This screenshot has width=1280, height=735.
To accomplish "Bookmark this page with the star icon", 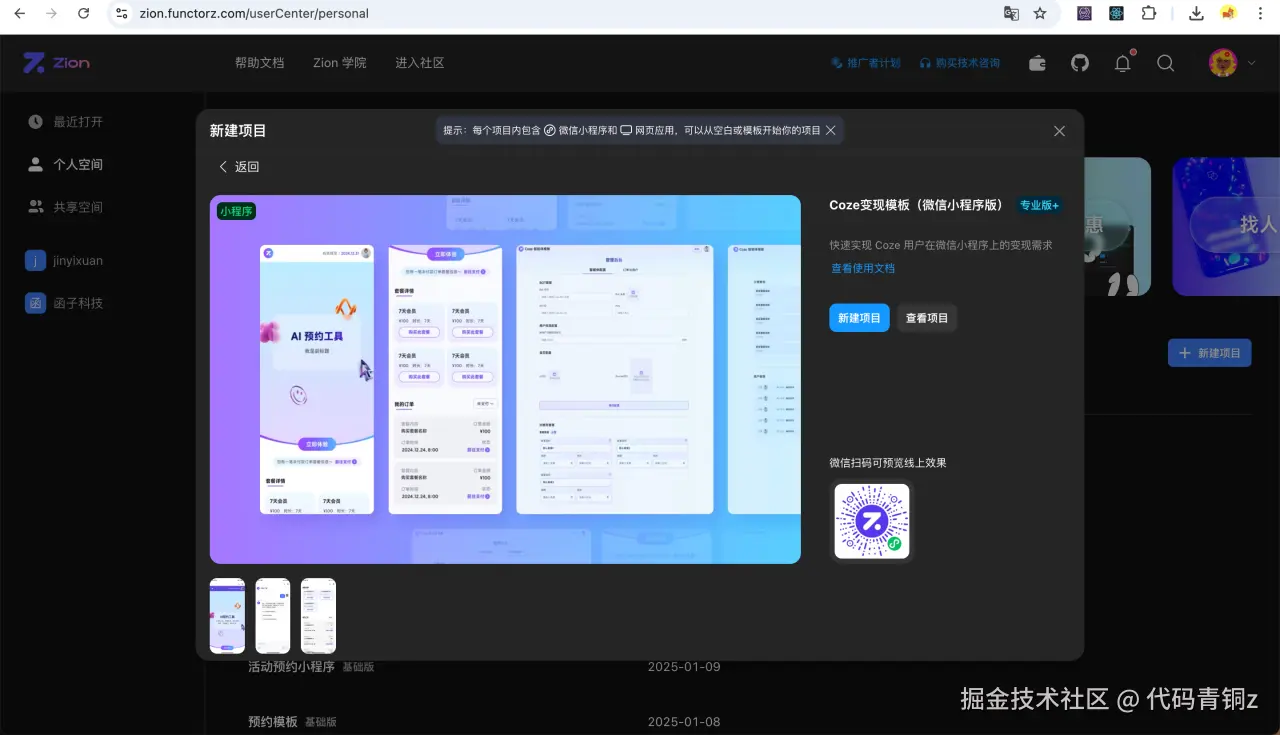I will pyautogui.click(x=1040, y=14).
